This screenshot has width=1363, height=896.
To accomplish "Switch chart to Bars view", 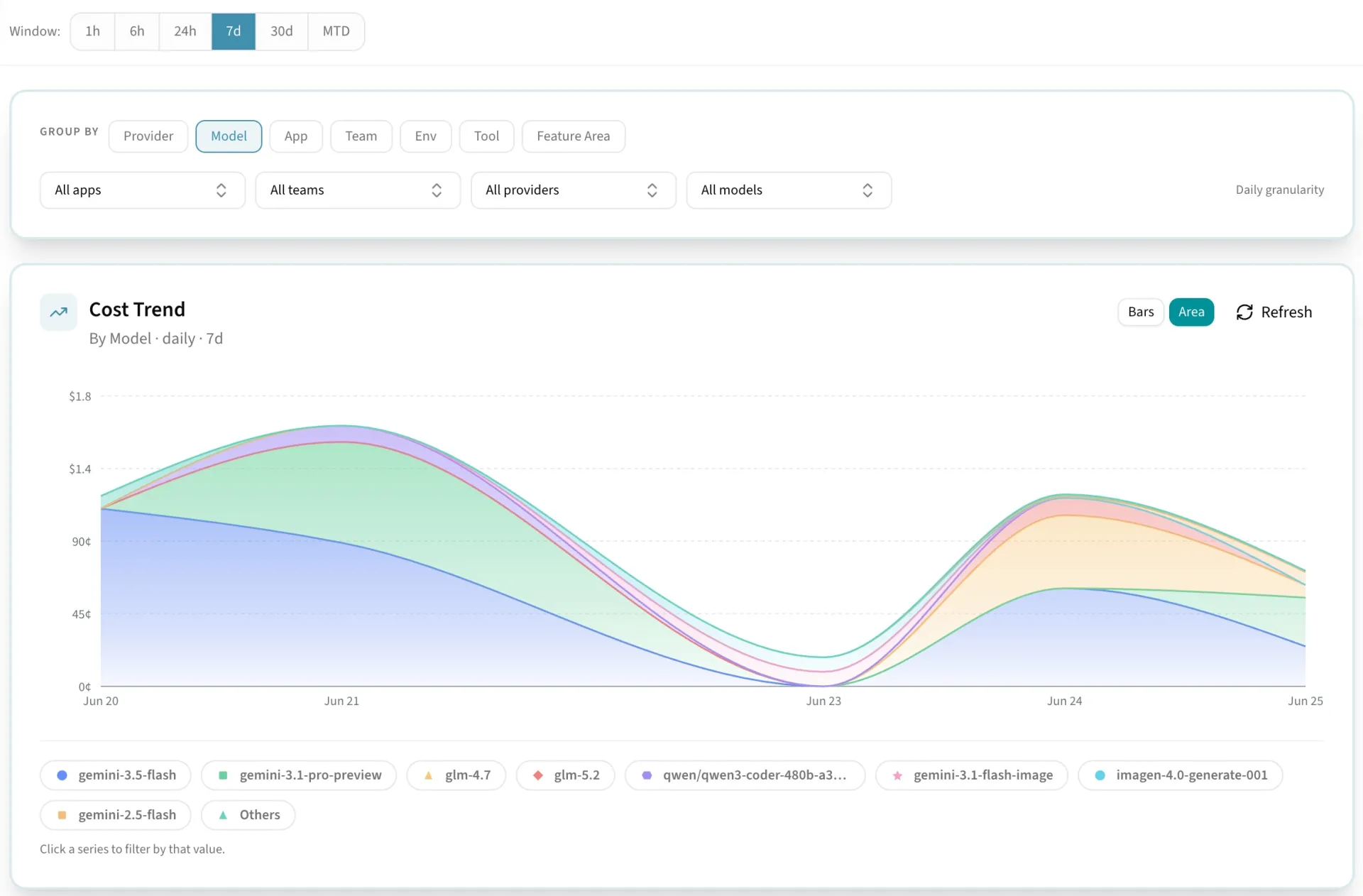I will [1141, 312].
